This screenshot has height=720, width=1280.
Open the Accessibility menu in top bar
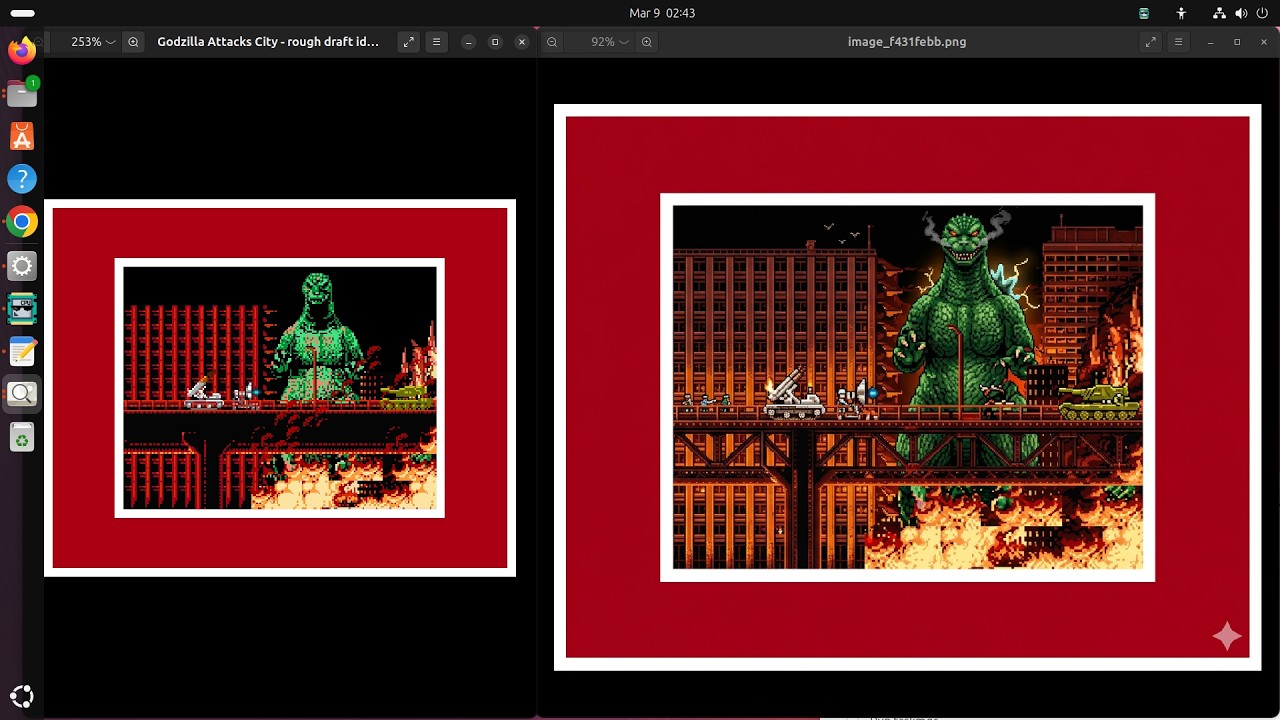tap(1181, 13)
